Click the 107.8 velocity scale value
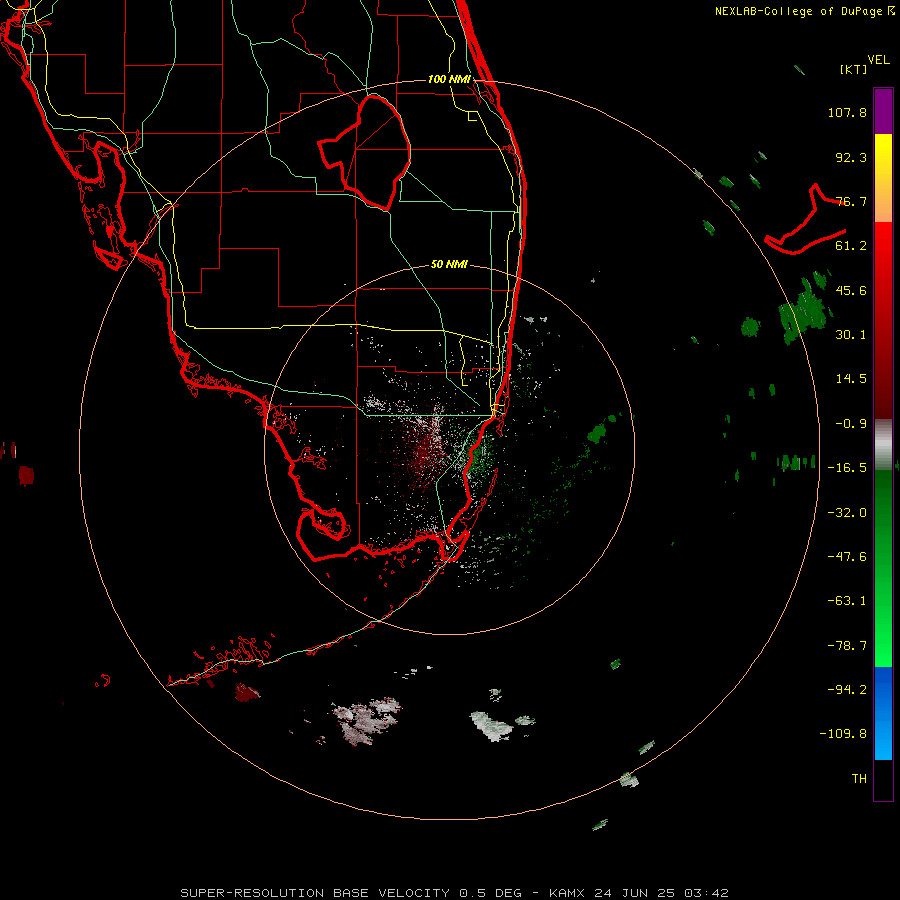The image size is (900, 900). coord(847,112)
